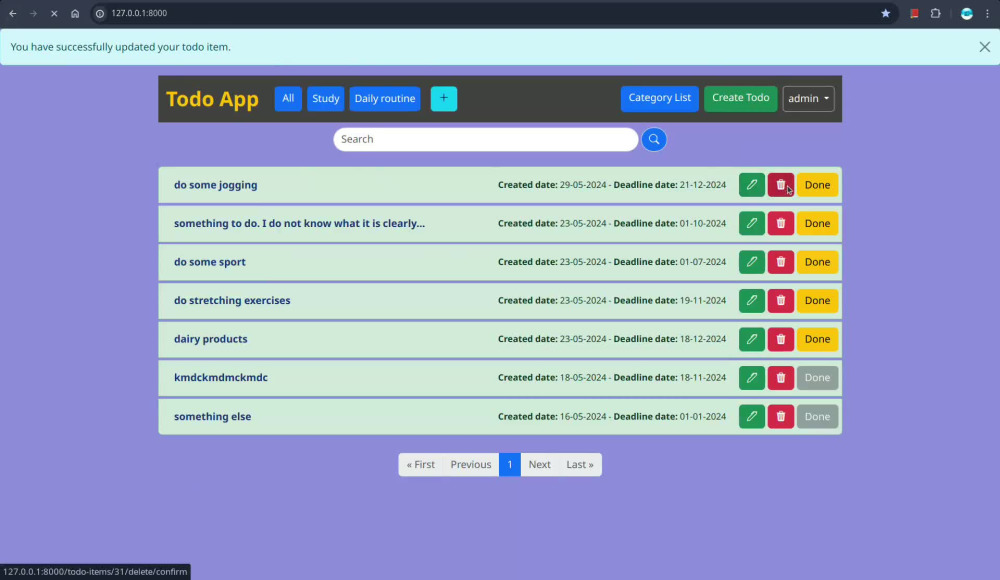1000x580 pixels.
Task: Mark "something to do" item as Done
Action: coord(817,223)
